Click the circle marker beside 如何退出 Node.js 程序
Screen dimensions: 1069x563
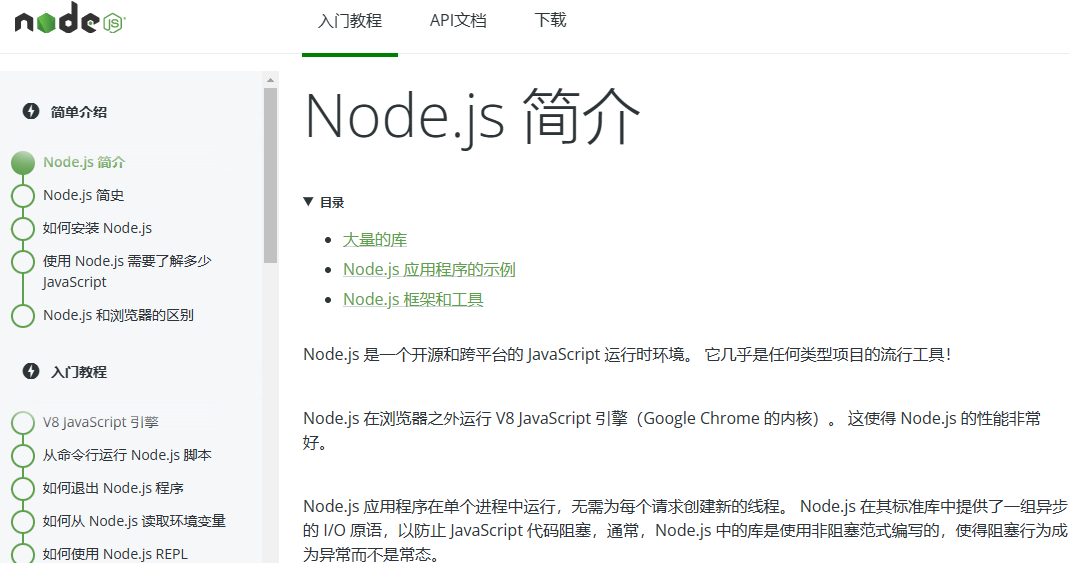pos(23,489)
